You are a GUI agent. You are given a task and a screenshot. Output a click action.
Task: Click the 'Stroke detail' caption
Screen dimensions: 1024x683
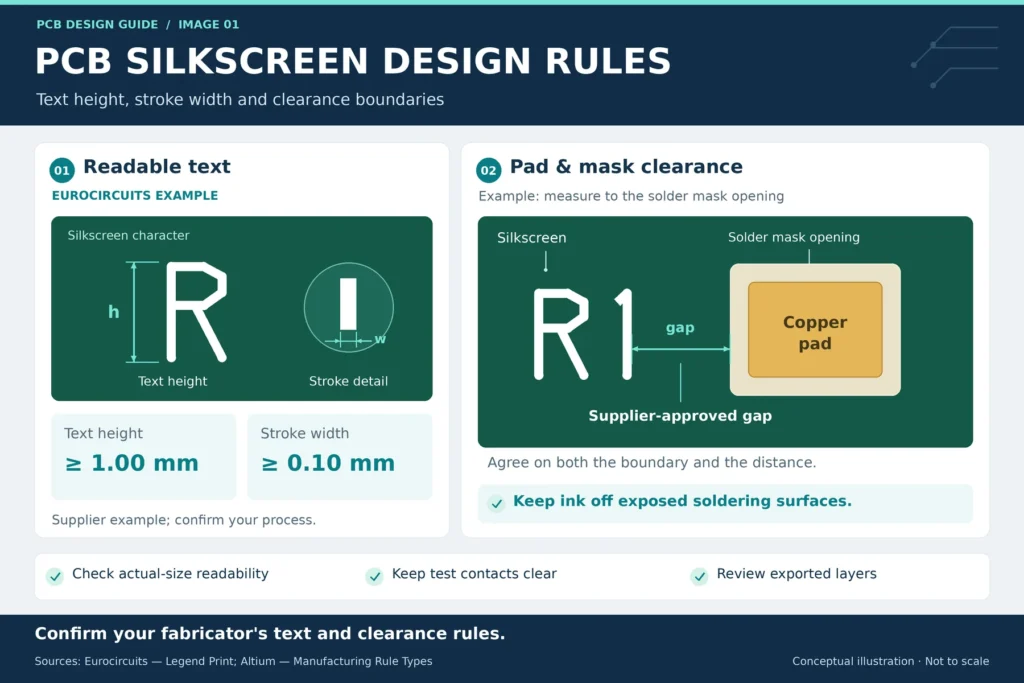[x=348, y=381]
